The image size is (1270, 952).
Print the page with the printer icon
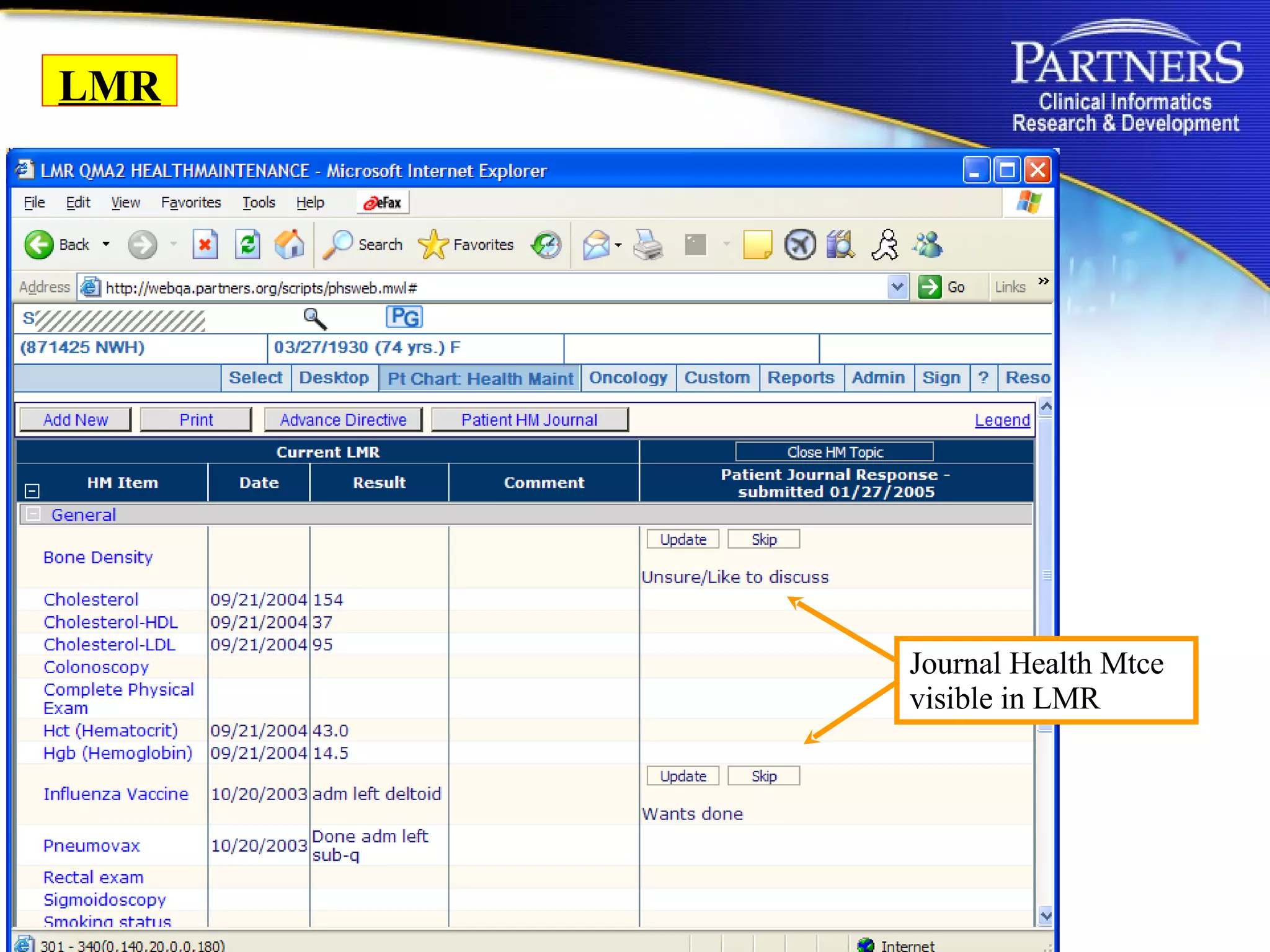(648, 245)
